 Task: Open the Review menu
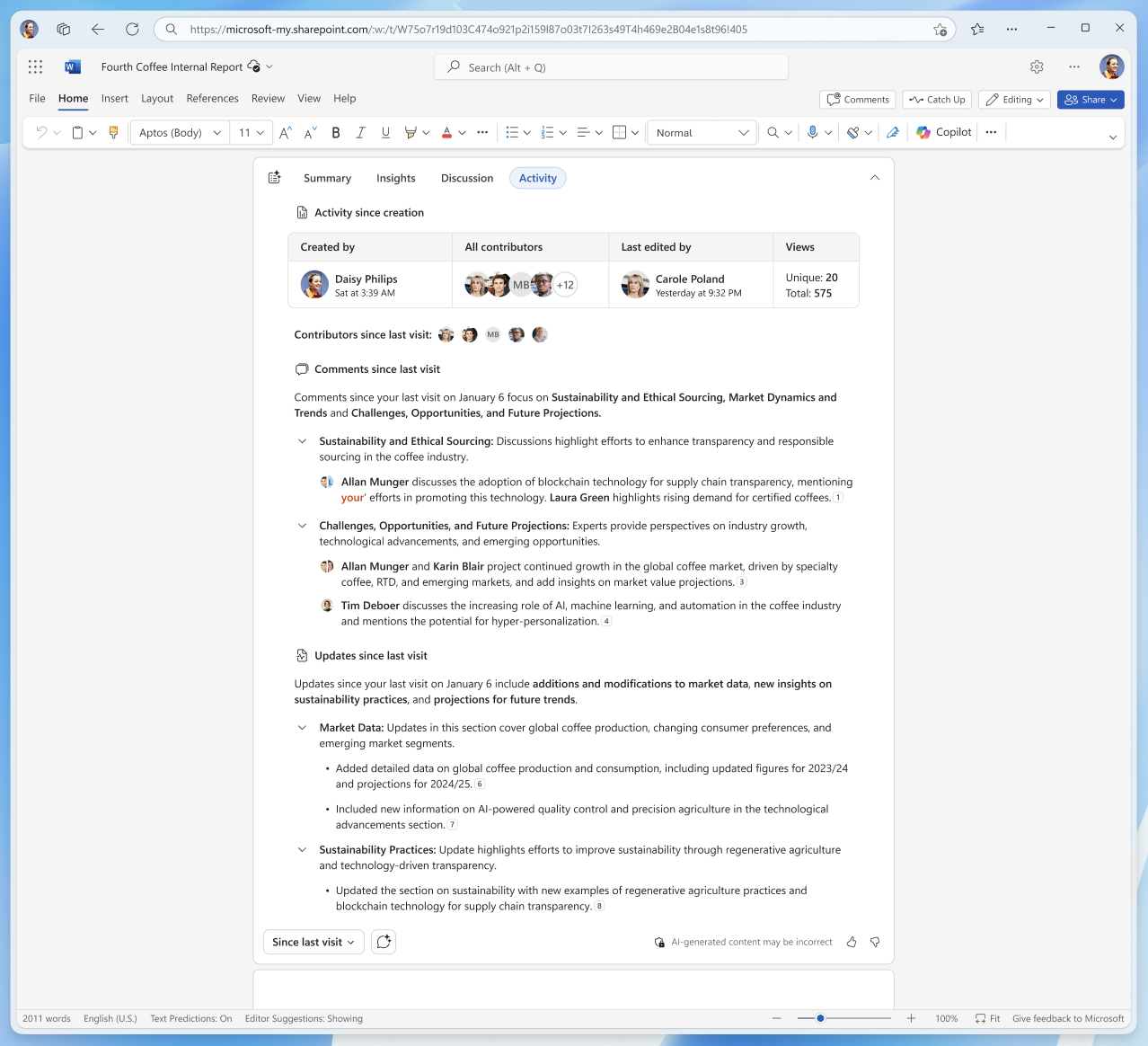tap(268, 99)
